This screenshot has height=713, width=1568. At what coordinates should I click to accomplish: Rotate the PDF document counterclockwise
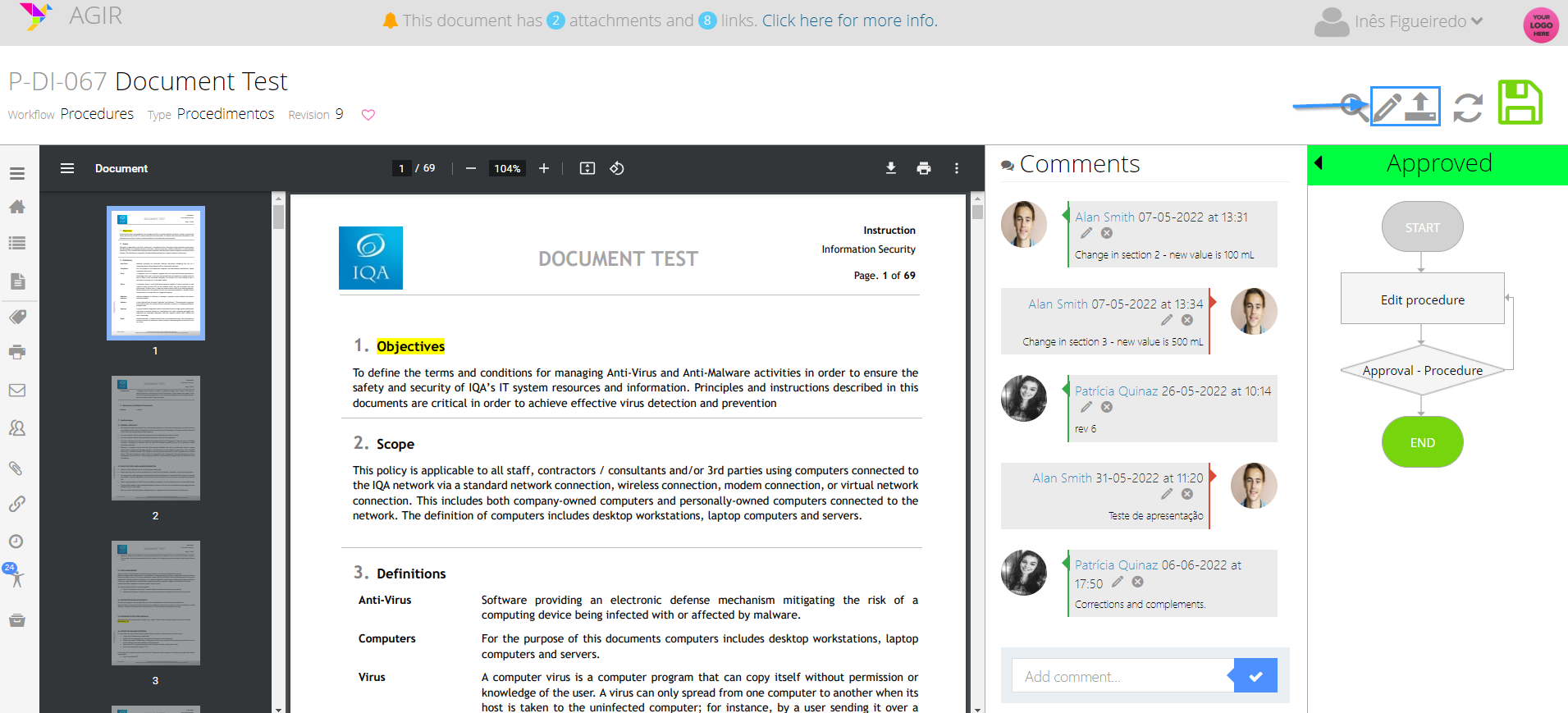click(x=617, y=168)
